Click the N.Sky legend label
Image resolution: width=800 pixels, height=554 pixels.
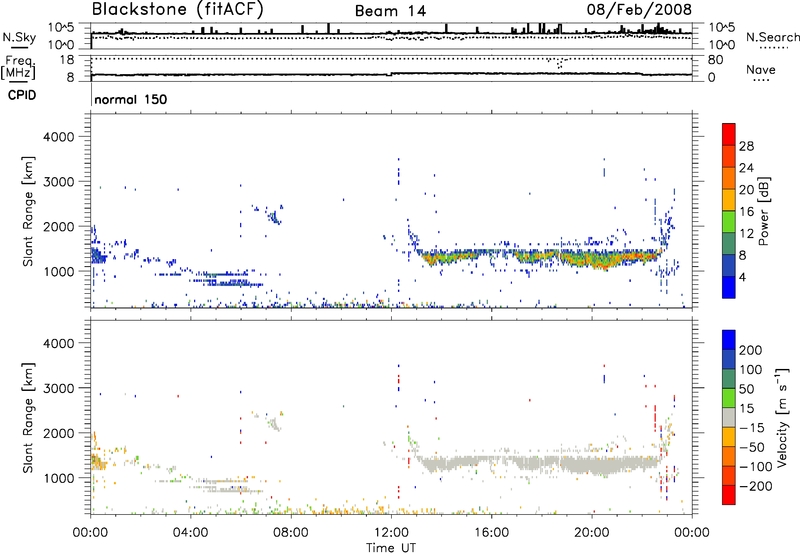pyautogui.click(x=19, y=37)
